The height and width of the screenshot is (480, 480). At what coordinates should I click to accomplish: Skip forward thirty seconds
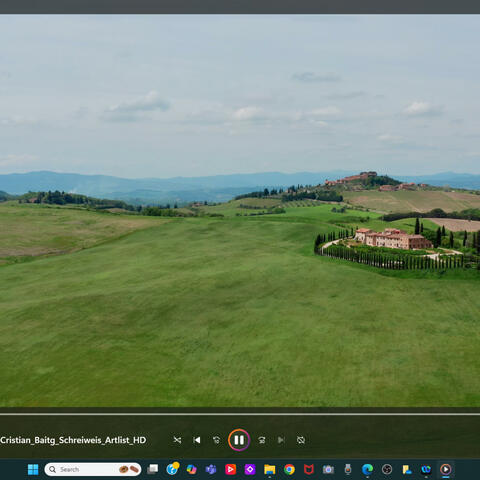click(x=262, y=440)
